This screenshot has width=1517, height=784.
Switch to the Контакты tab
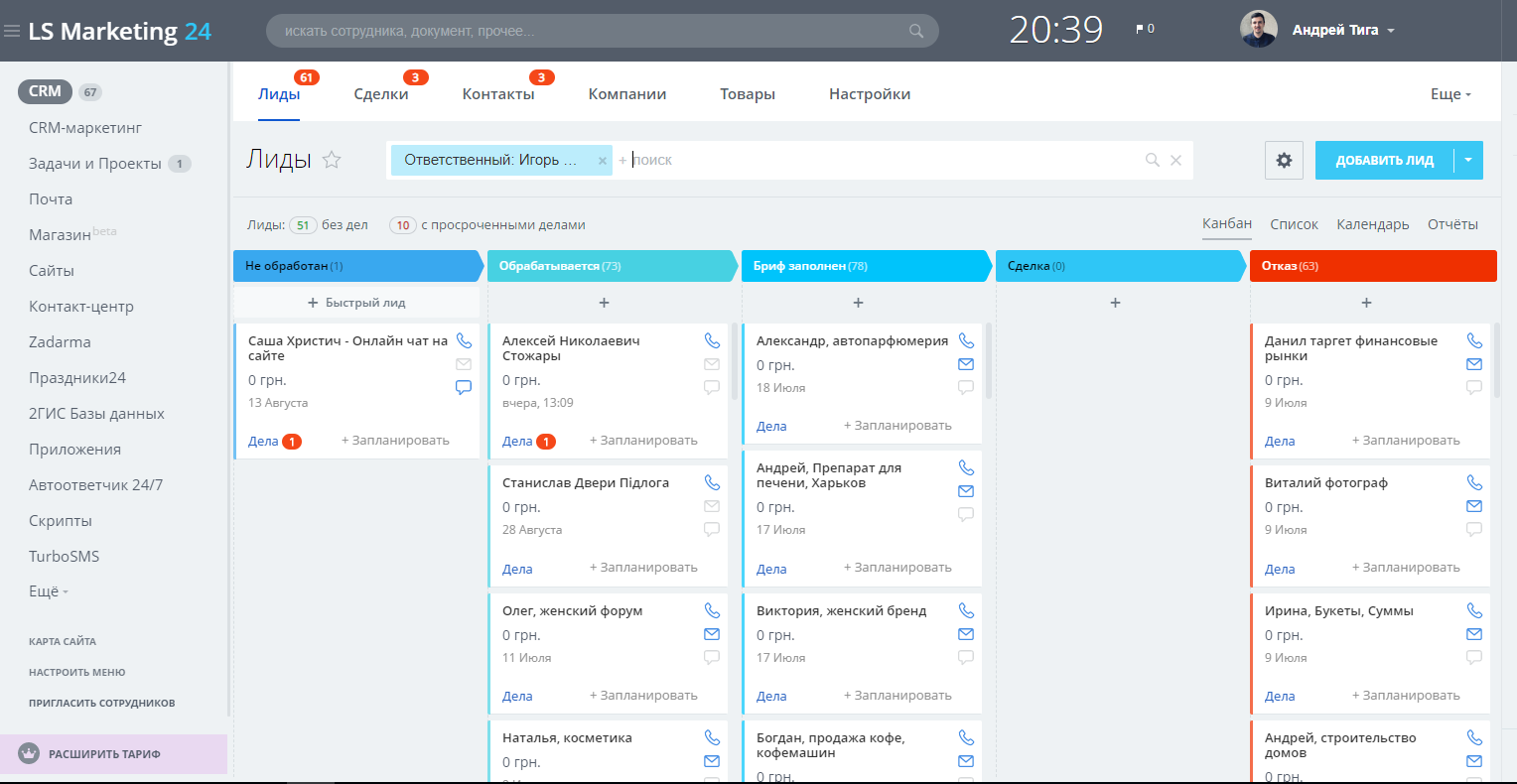[498, 94]
